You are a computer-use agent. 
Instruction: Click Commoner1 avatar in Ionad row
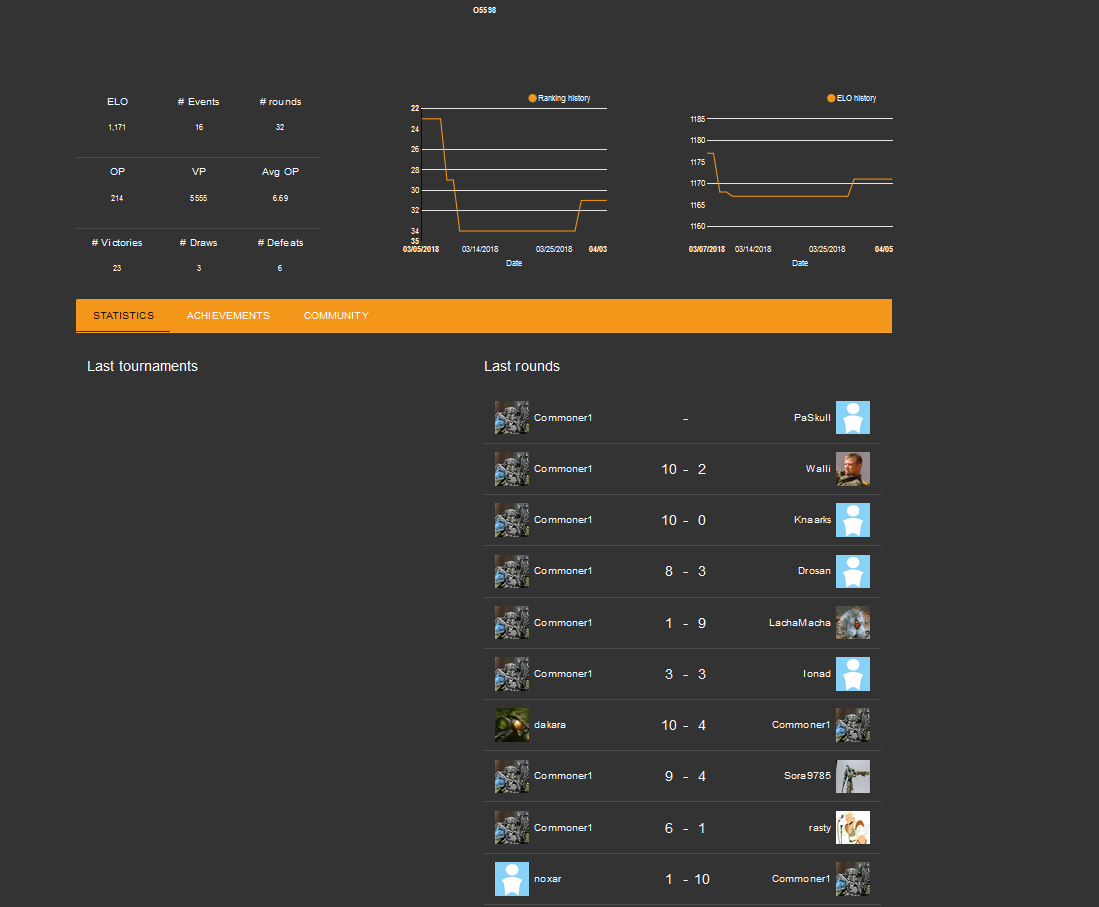(x=512, y=674)
